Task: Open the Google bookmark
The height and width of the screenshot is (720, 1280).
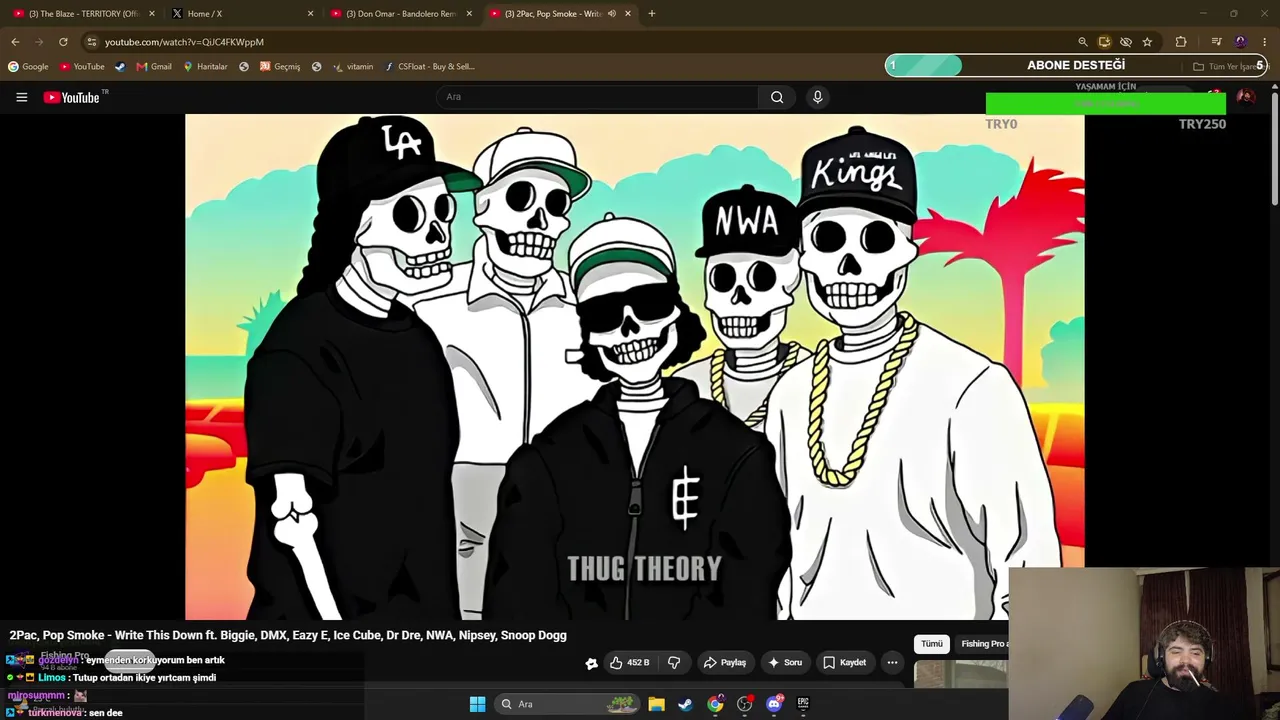Action: [28, 67]
